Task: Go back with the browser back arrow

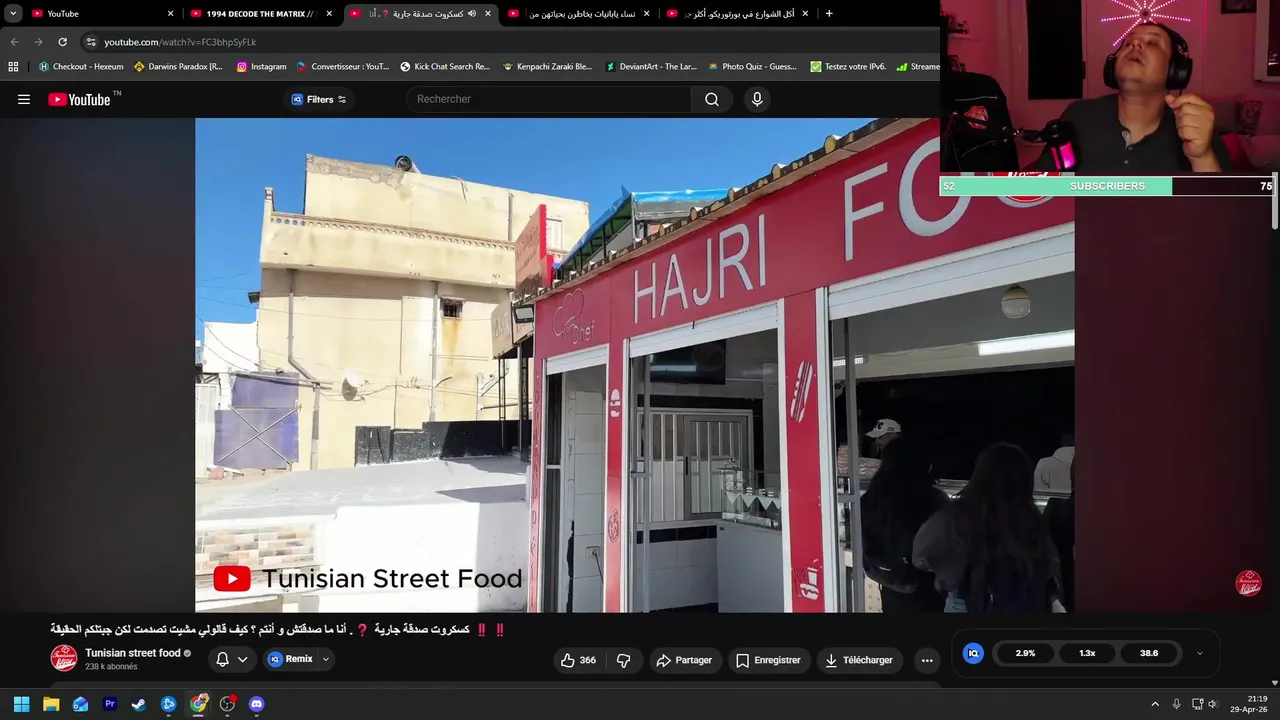Action: point(14,42)
